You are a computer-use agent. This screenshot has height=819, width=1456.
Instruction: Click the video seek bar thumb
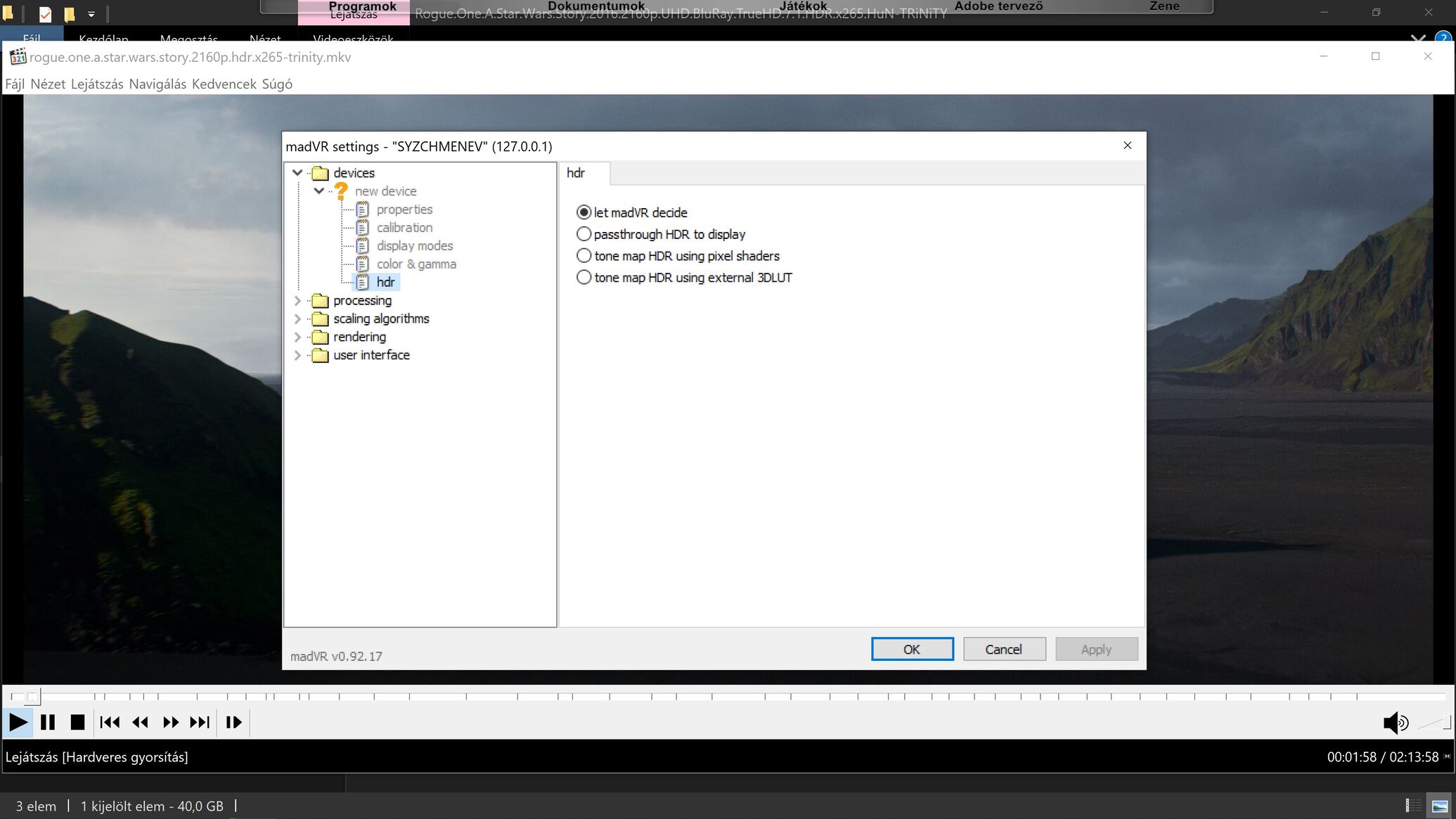pyautogui.click(x=33, y=697)
